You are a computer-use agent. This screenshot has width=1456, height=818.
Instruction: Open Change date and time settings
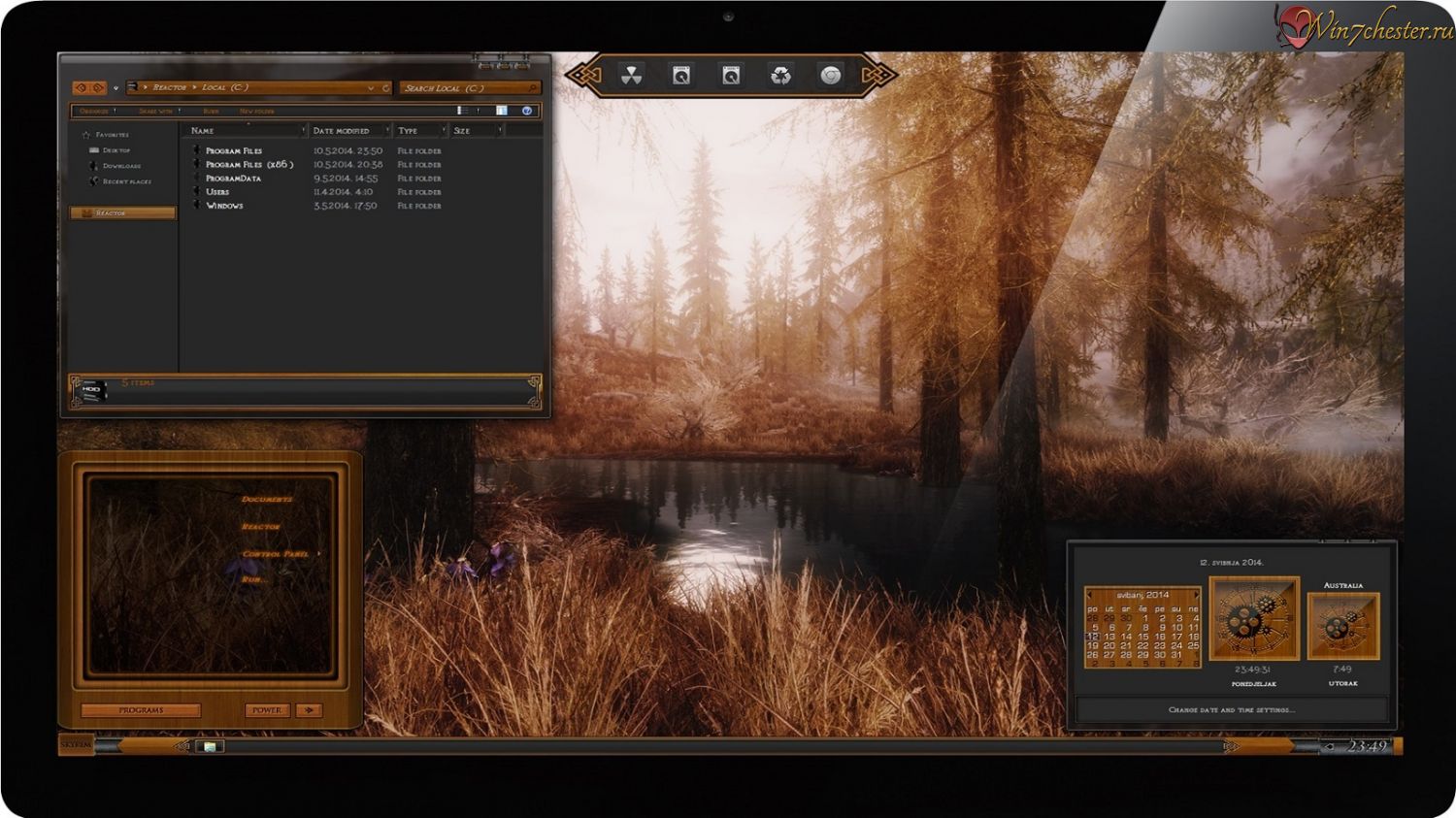click(1232, 709)
